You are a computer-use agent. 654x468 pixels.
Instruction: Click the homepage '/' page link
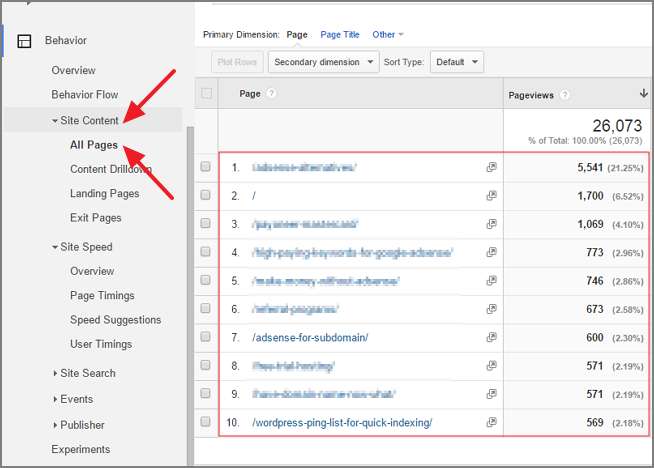(x=254, y=196)
